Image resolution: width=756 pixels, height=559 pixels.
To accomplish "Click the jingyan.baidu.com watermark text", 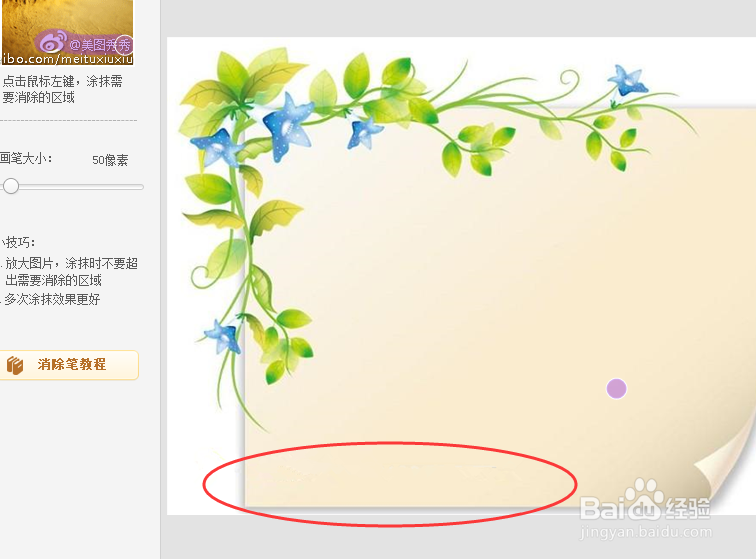I will 646,532.
